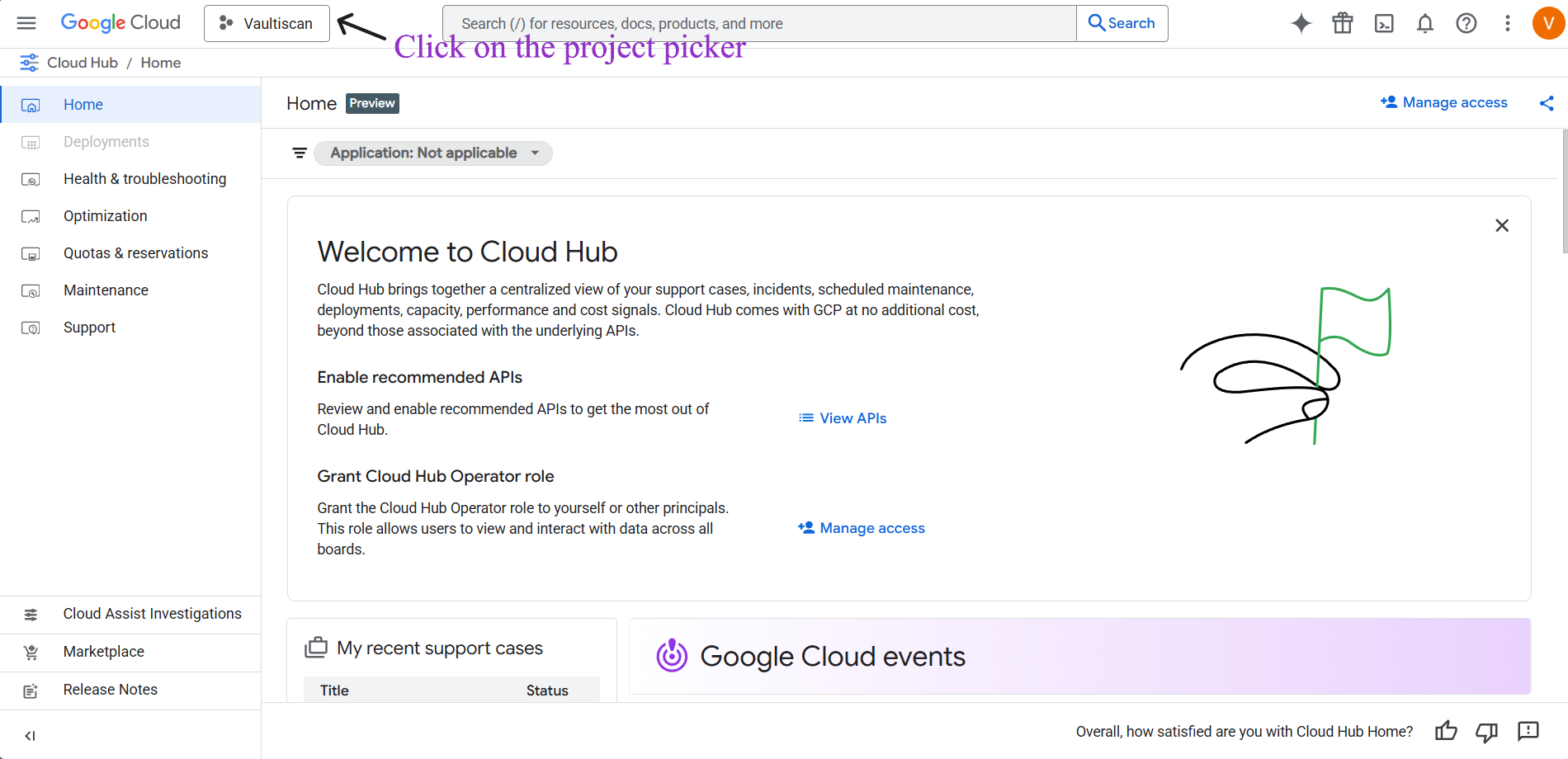Open Marketplace from the sidebar
Screen dimensions: 1568x759
pos(131,652)
